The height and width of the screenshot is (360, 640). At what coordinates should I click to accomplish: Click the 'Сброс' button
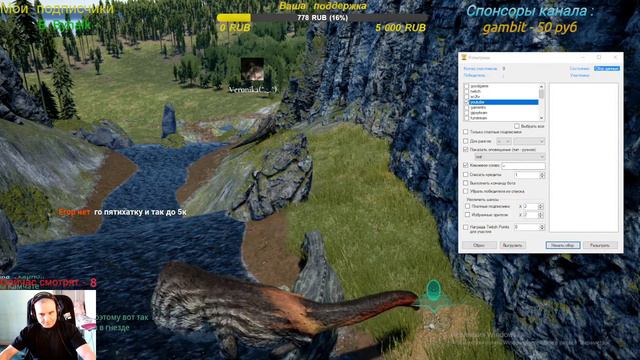point(479,245)
